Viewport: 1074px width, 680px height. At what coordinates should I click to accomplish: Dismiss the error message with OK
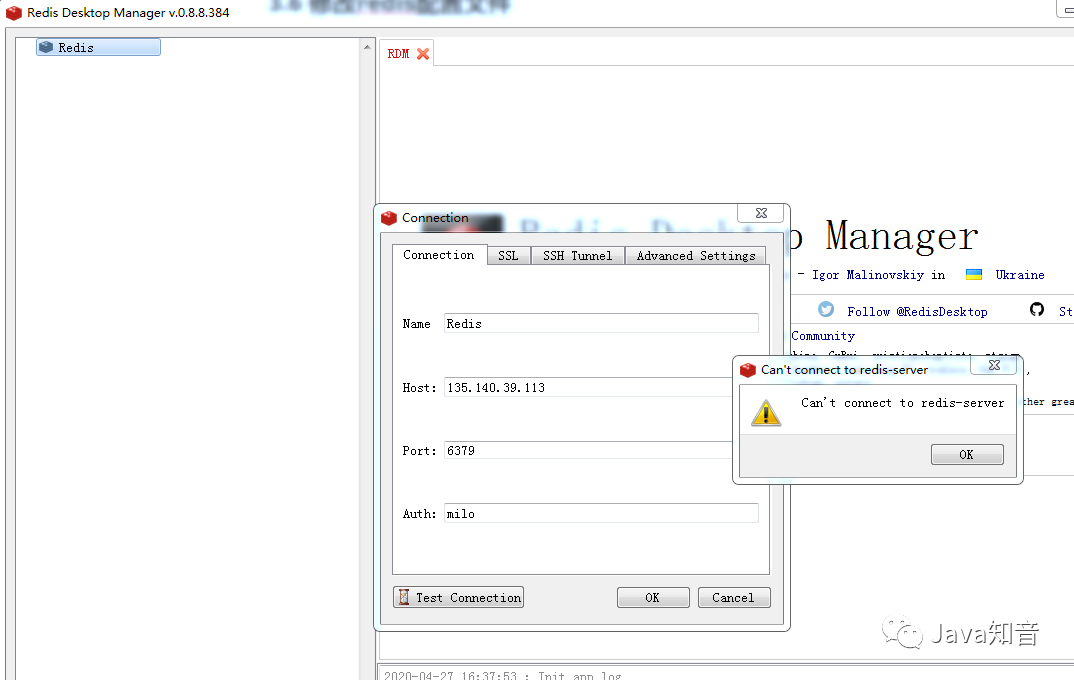pos(967,455)
